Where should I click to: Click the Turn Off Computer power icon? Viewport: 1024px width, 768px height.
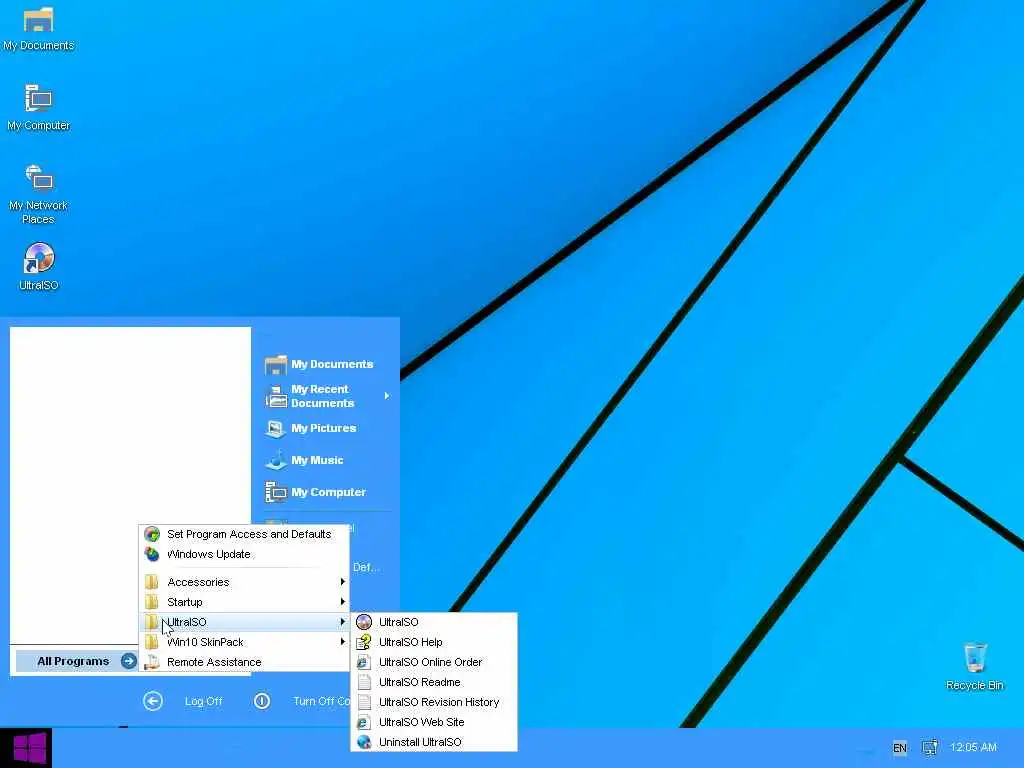coord(262,701)
